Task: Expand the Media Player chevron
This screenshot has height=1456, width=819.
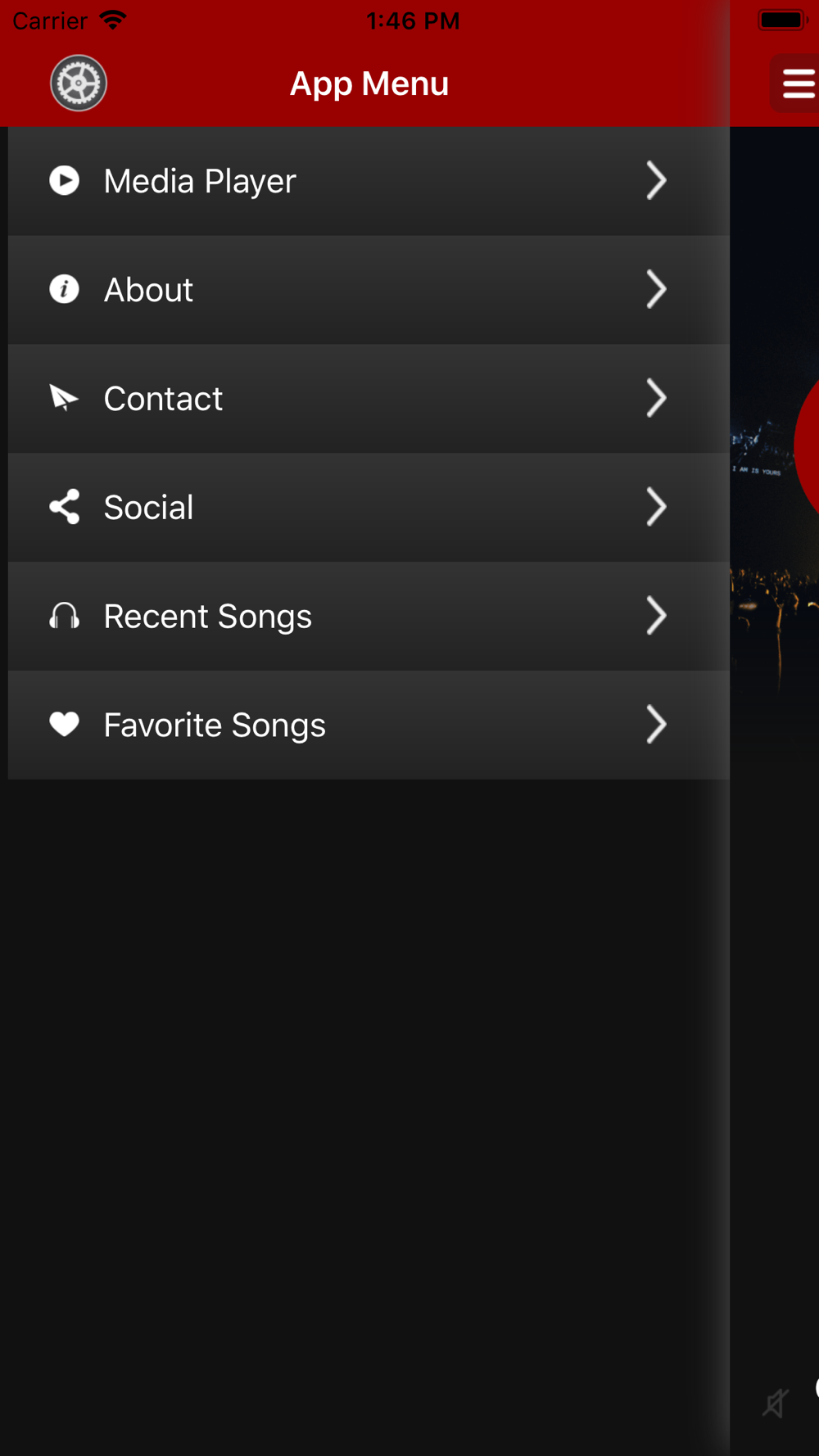Action: (x=656, y=180)
